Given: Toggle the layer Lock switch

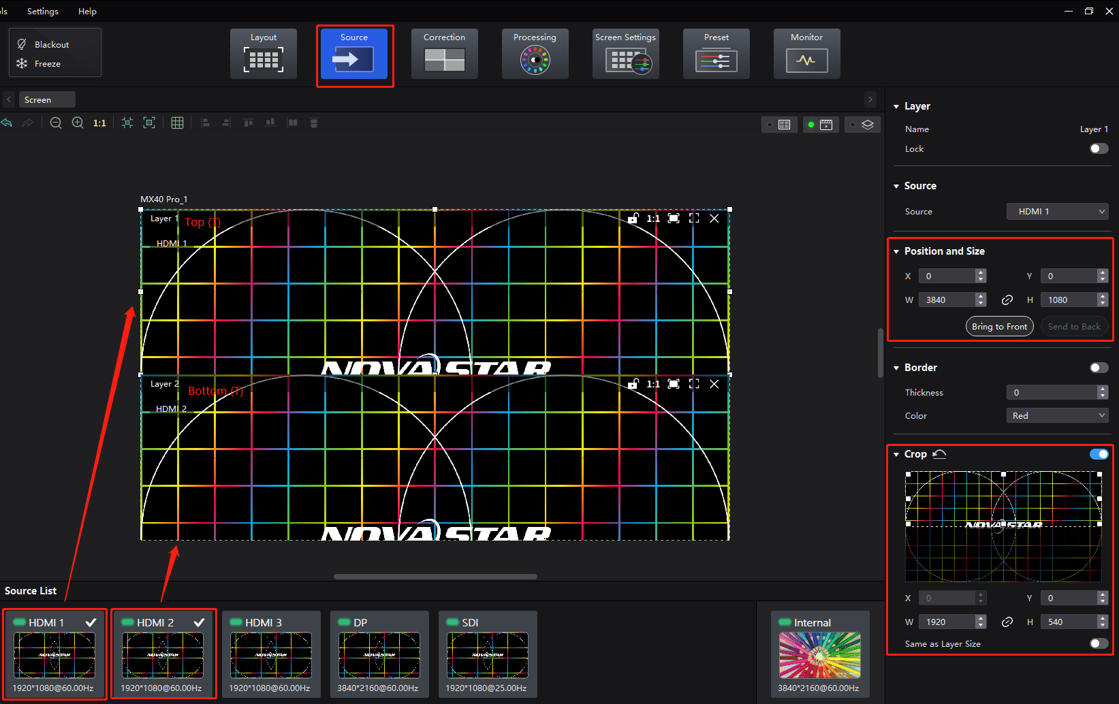Looking at the screenshot, I should pos(1099,149).
